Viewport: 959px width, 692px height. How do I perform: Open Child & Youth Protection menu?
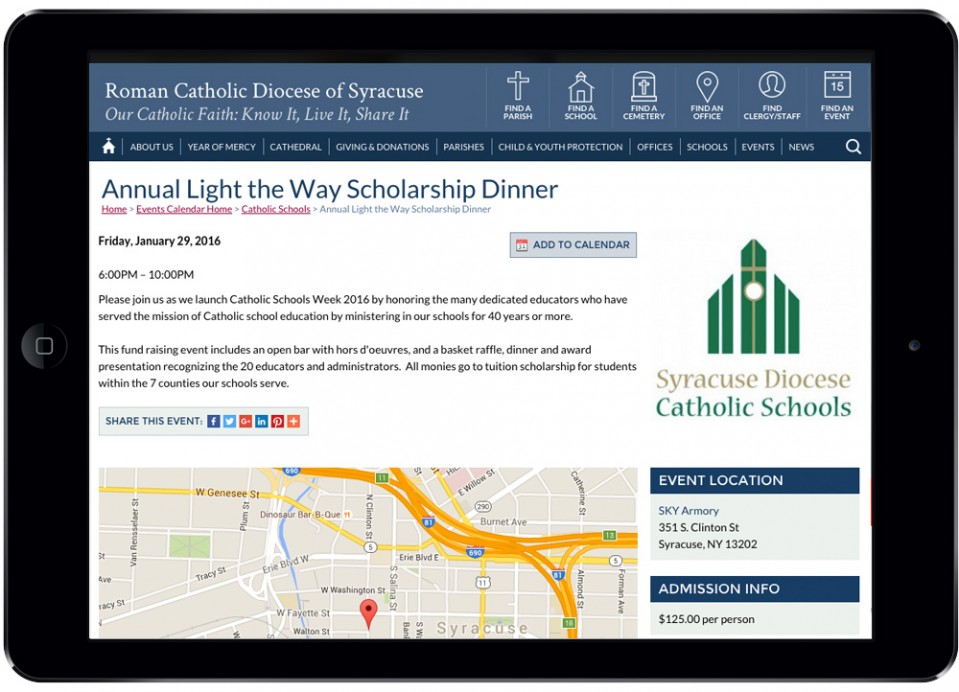pyautogui.click(x=560, y=147)
